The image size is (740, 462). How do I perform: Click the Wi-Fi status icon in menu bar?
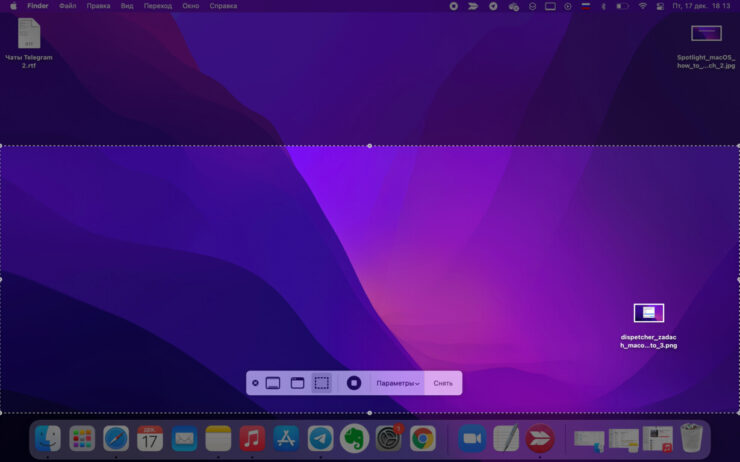tap(642, 6)
